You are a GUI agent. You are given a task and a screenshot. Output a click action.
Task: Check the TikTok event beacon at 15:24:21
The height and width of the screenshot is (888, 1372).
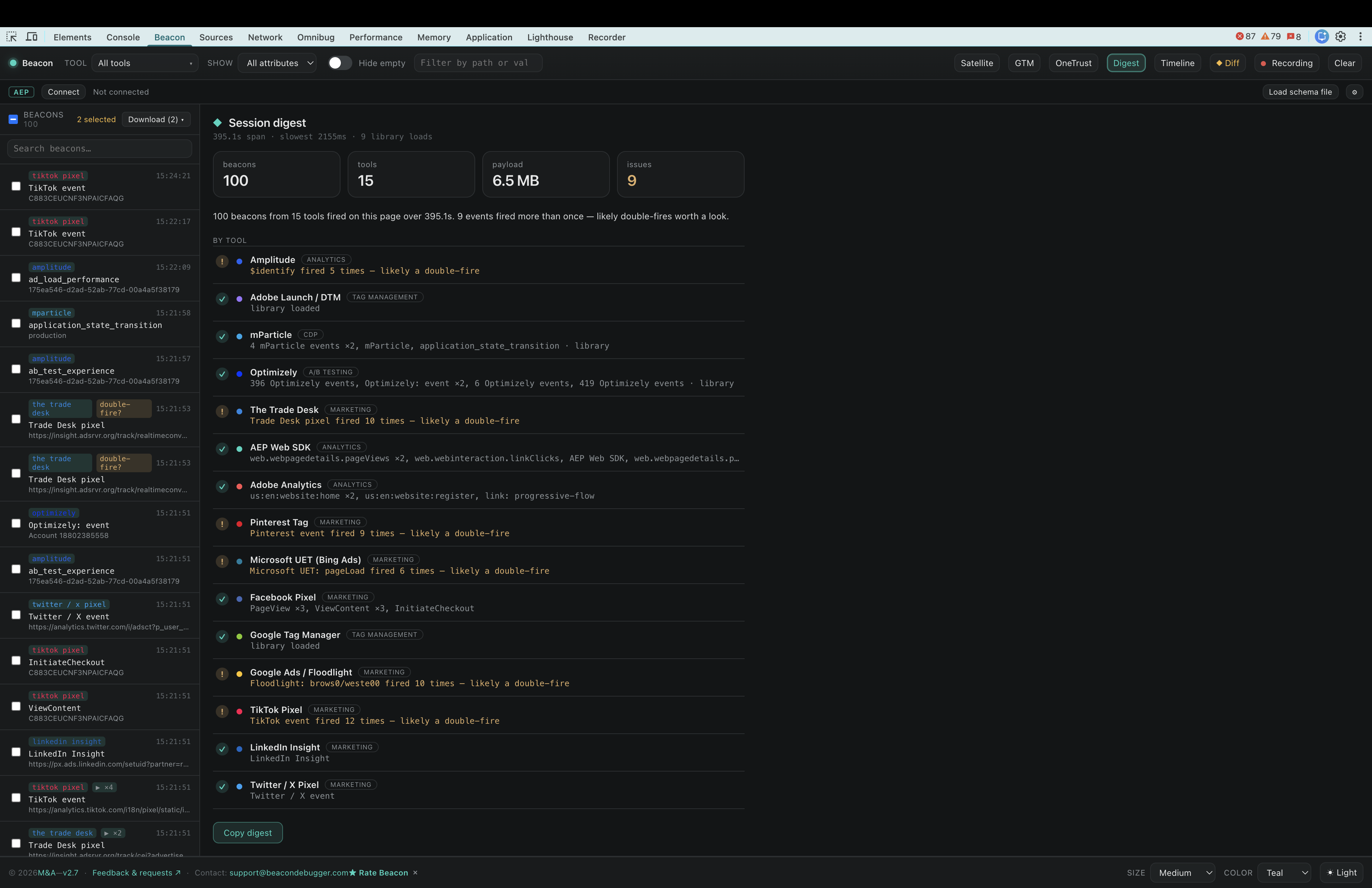[x=16, y=186]
